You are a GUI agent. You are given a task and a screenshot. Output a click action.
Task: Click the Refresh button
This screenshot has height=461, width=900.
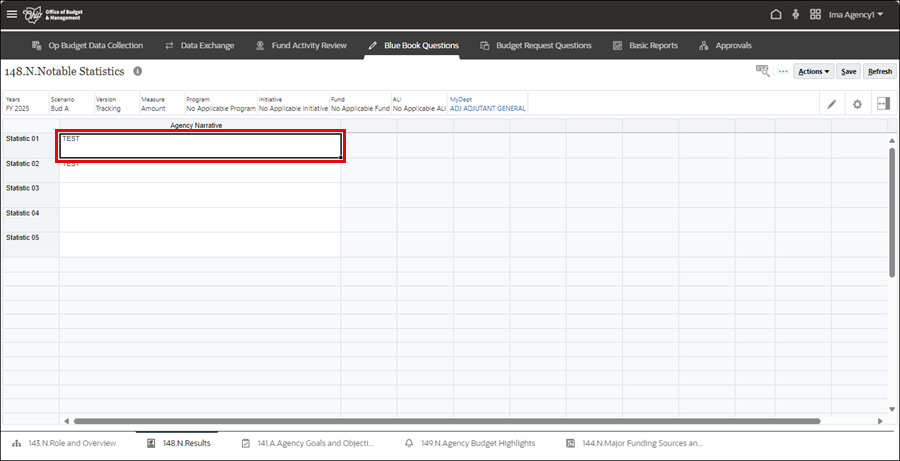point(880,72)
